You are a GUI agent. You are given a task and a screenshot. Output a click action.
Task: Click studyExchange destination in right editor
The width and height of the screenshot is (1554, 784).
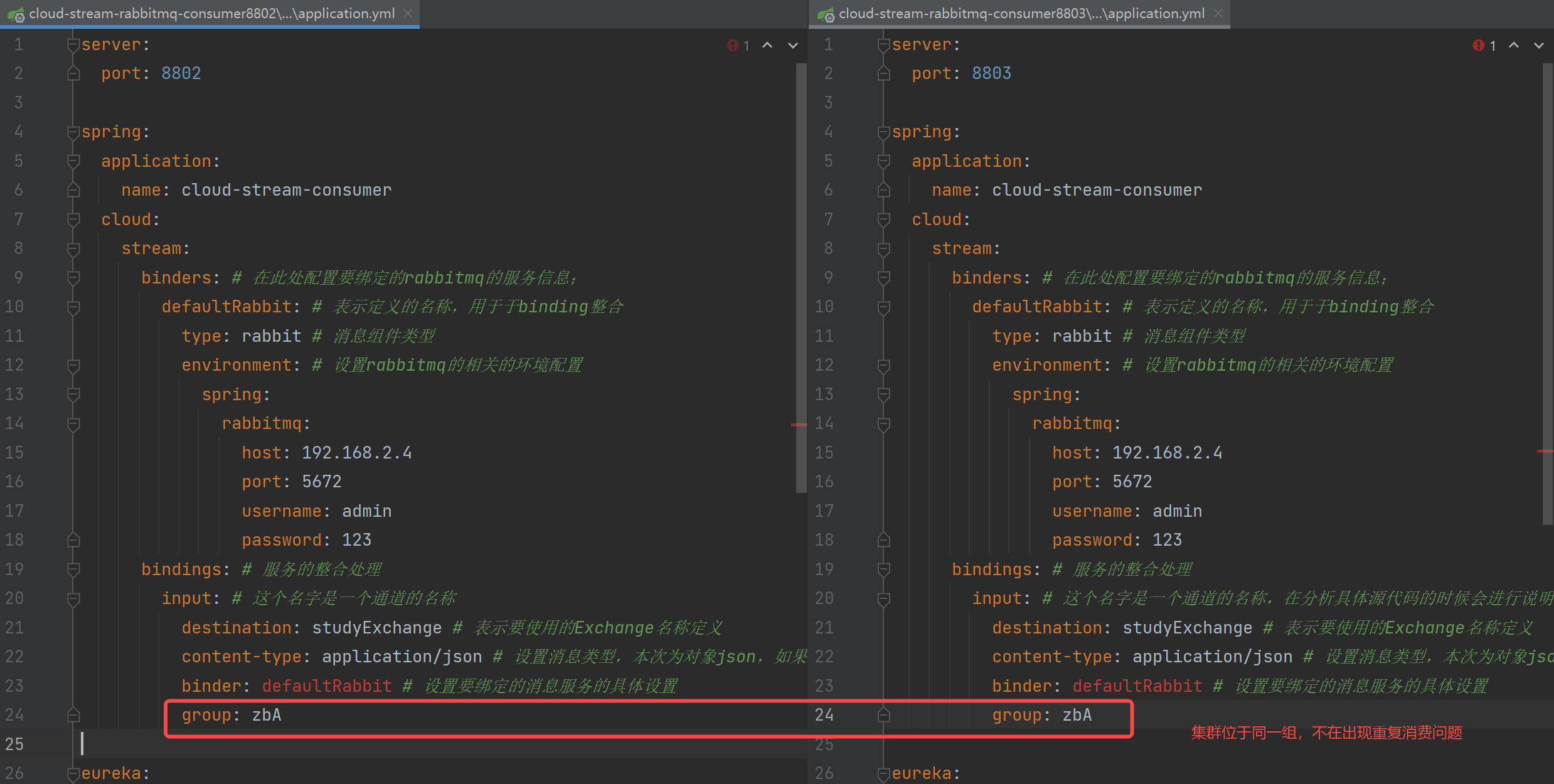click(x=1187, y=628)
